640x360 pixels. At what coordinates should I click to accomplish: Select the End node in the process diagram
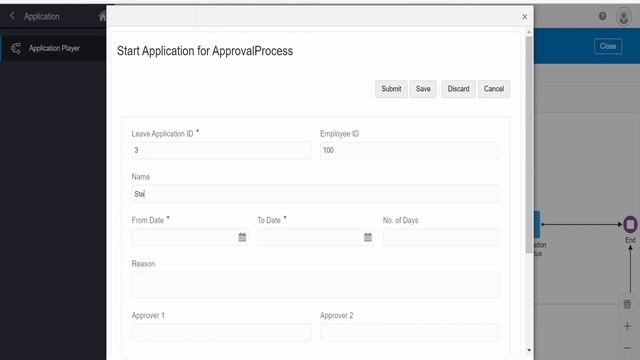(x=630, y=224)
